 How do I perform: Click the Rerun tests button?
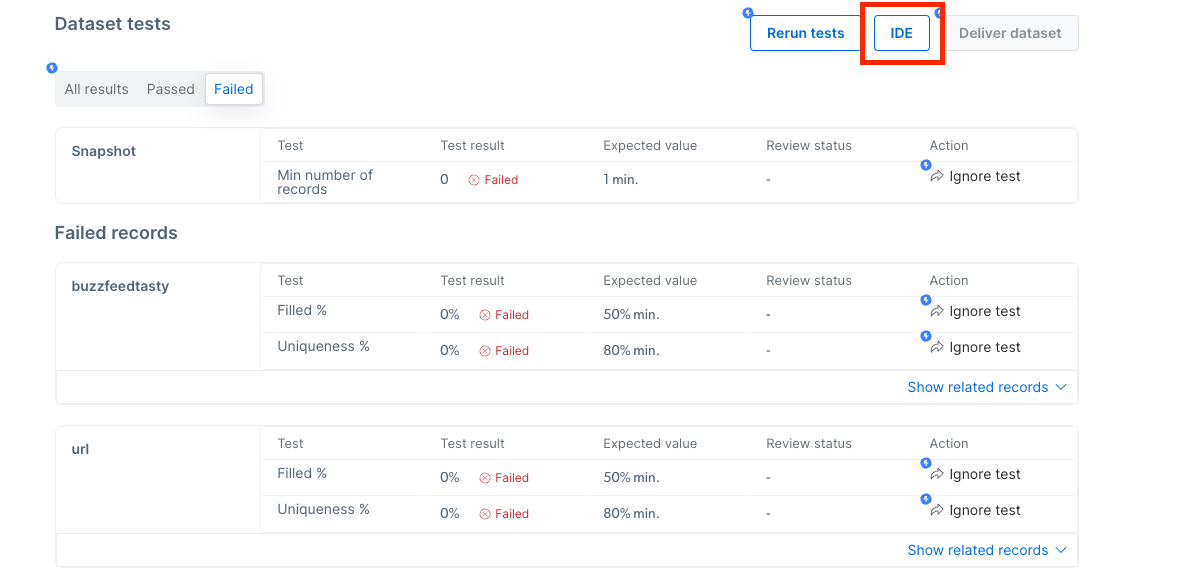805,33
